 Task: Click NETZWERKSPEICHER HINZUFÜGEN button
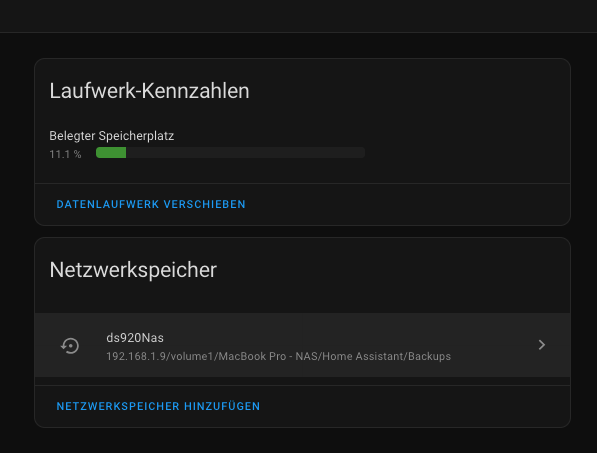[x=158, y=406]
